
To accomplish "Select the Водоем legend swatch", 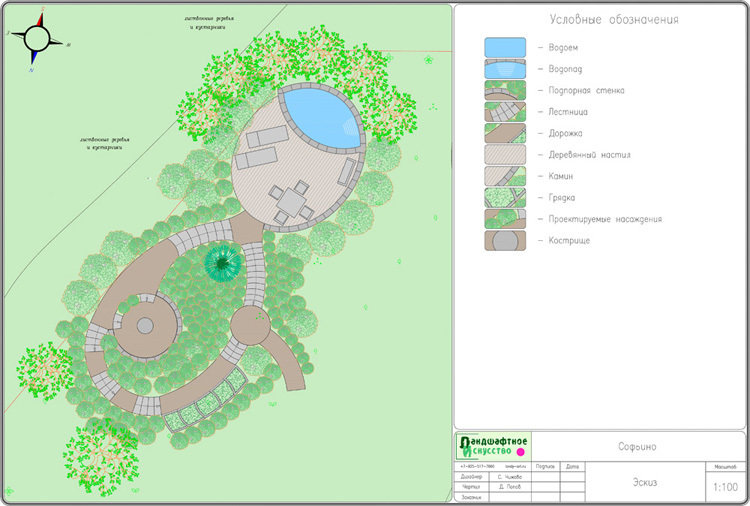I will point(505,47).
